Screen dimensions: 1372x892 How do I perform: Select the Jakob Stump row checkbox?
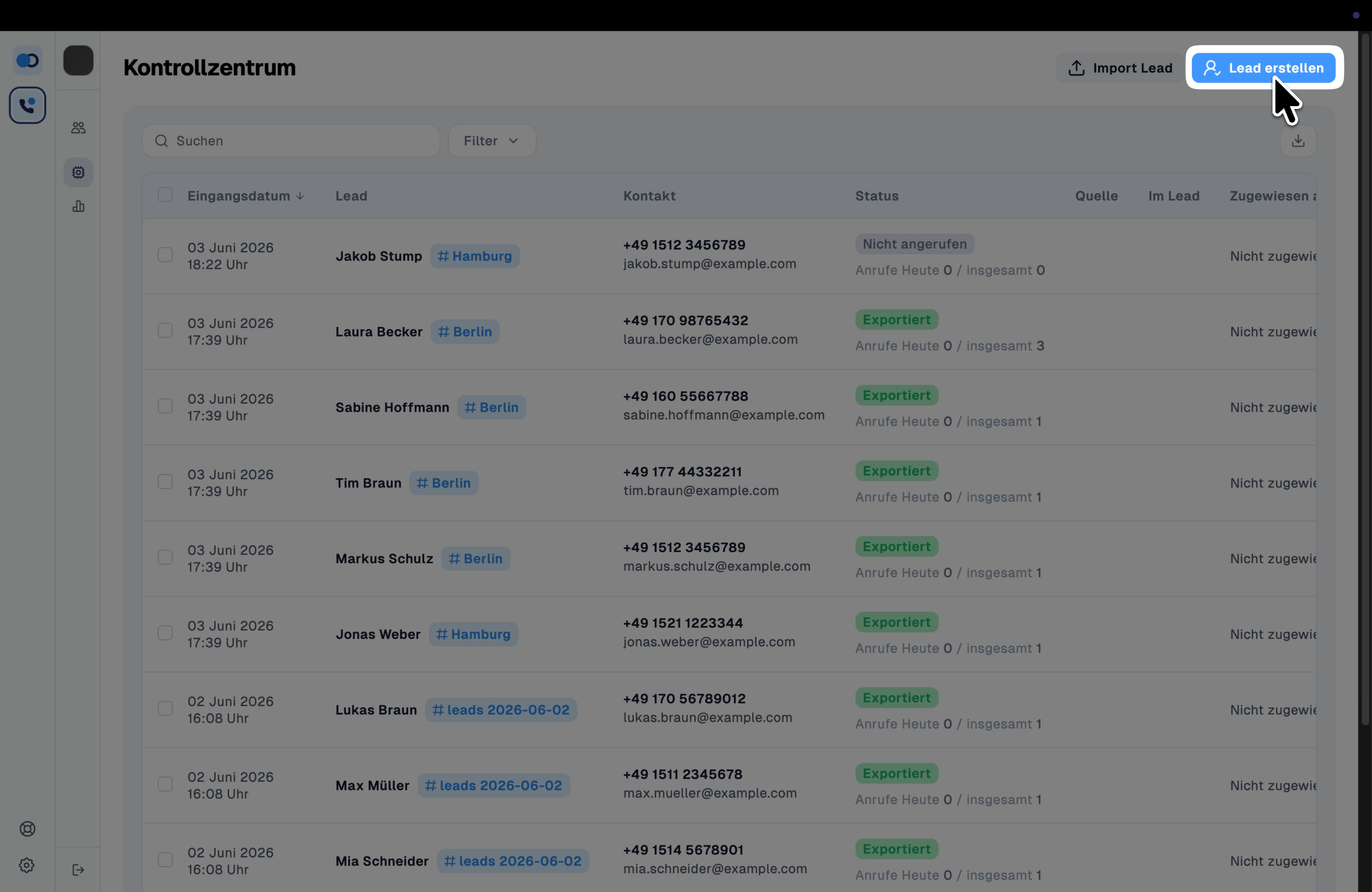click(x=165, y=255)
